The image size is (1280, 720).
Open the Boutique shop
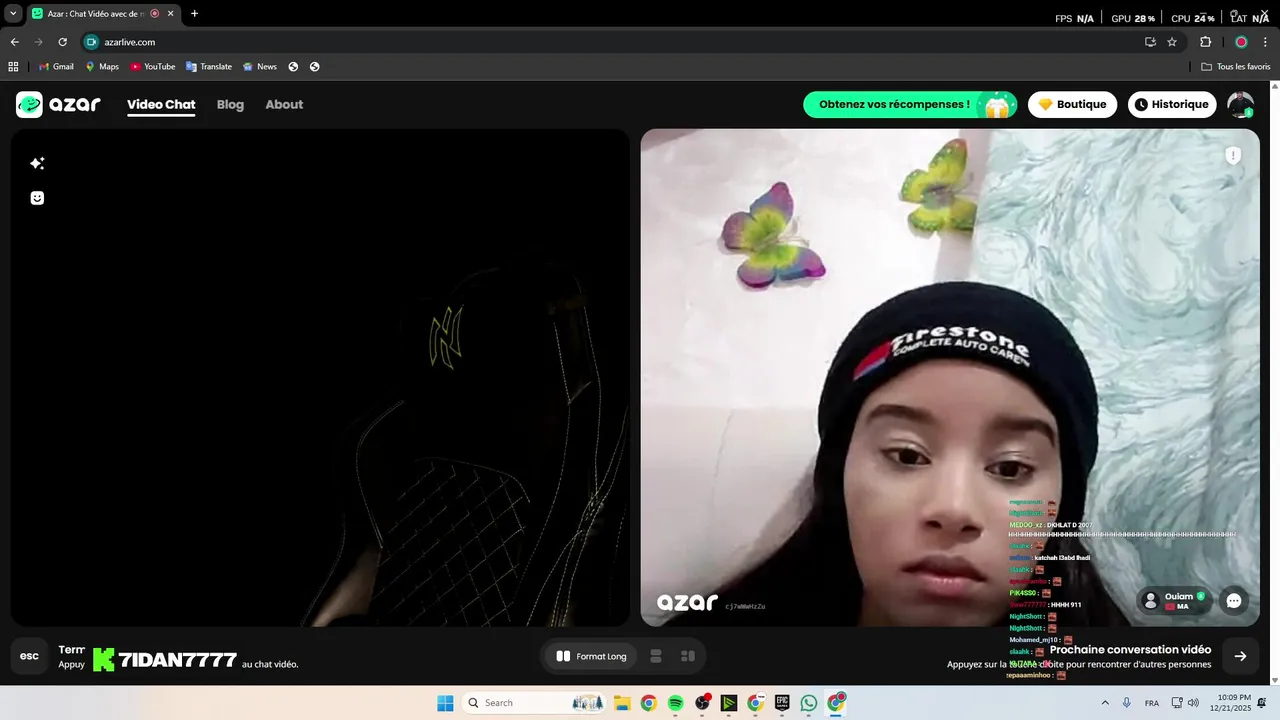[x=1072, y=104]
